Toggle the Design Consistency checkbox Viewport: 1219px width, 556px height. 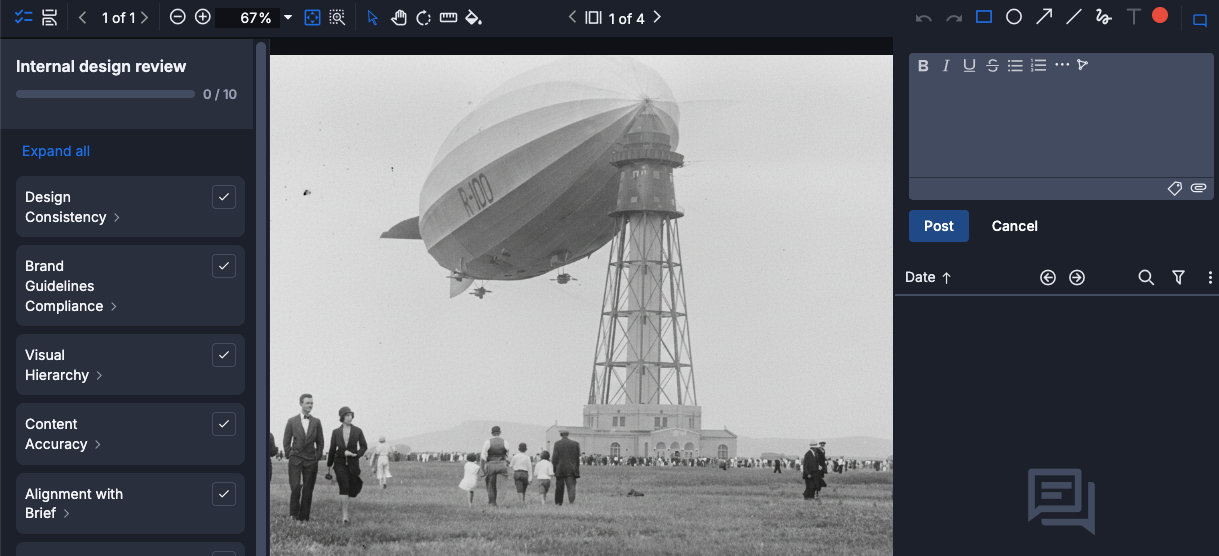[x=224, y=197]
